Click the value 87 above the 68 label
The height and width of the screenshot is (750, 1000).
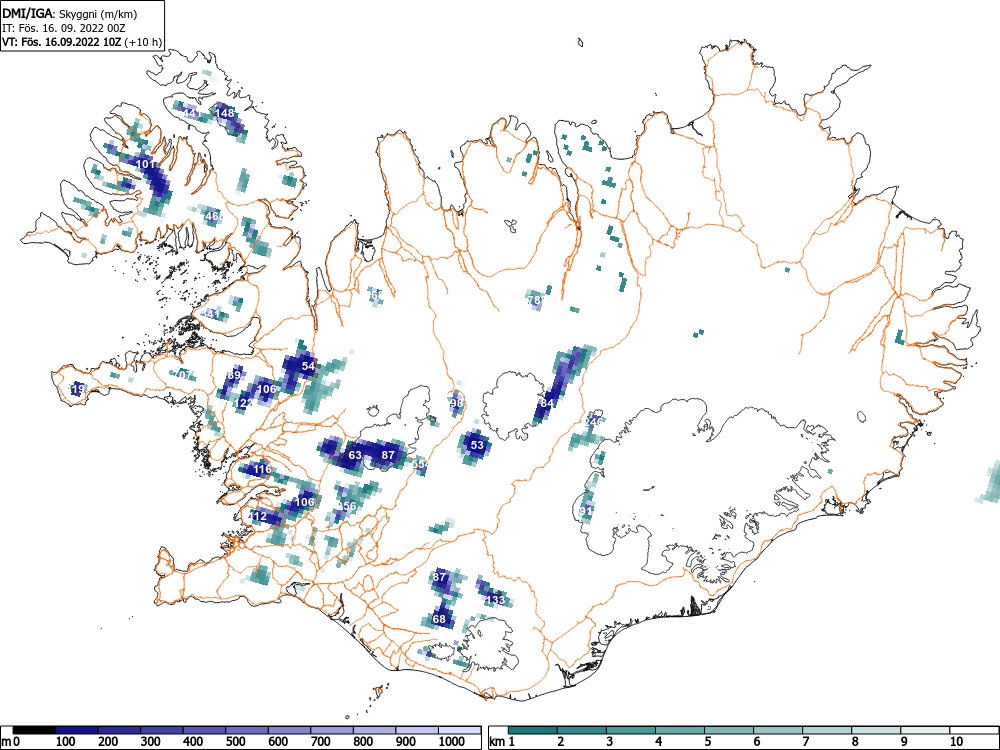(439, 577)
